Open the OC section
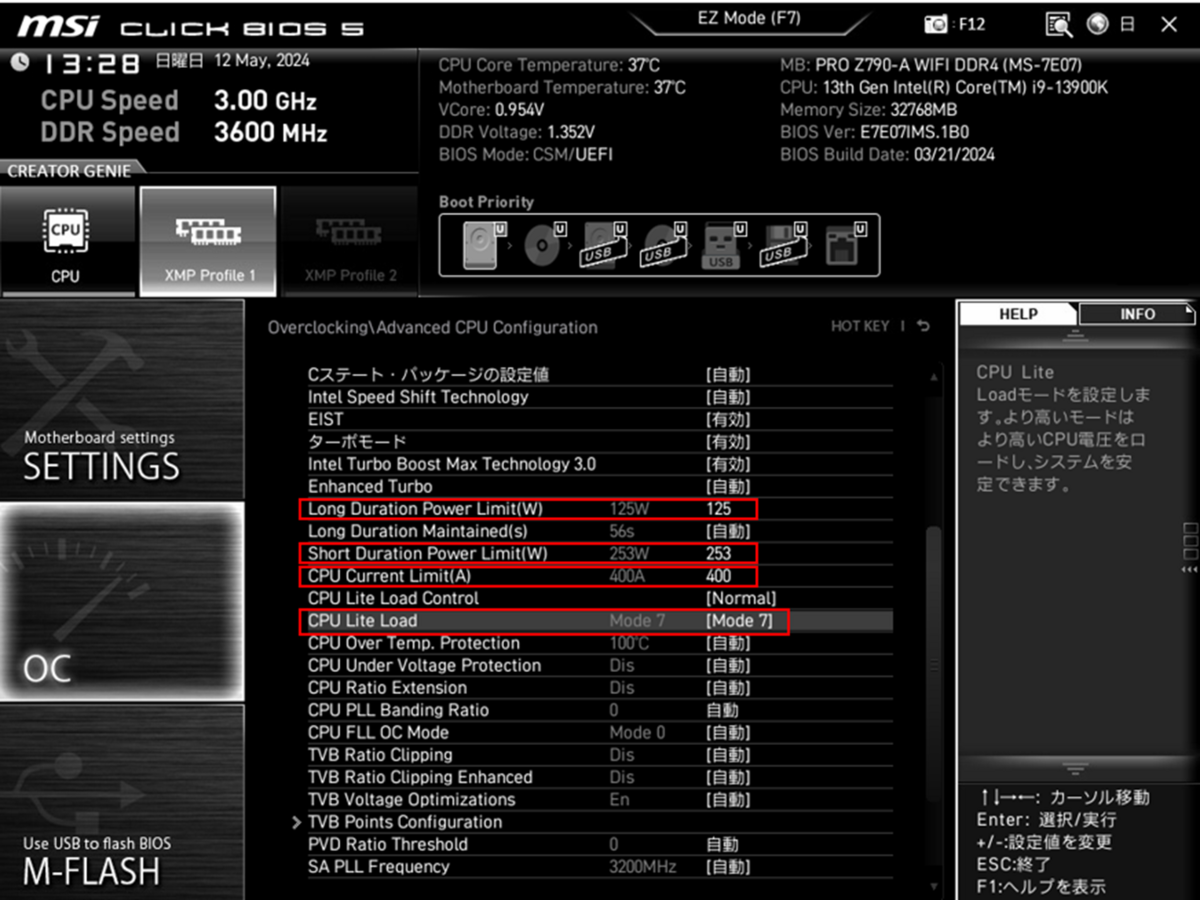1200x900 pixels. tap(121, 601)
